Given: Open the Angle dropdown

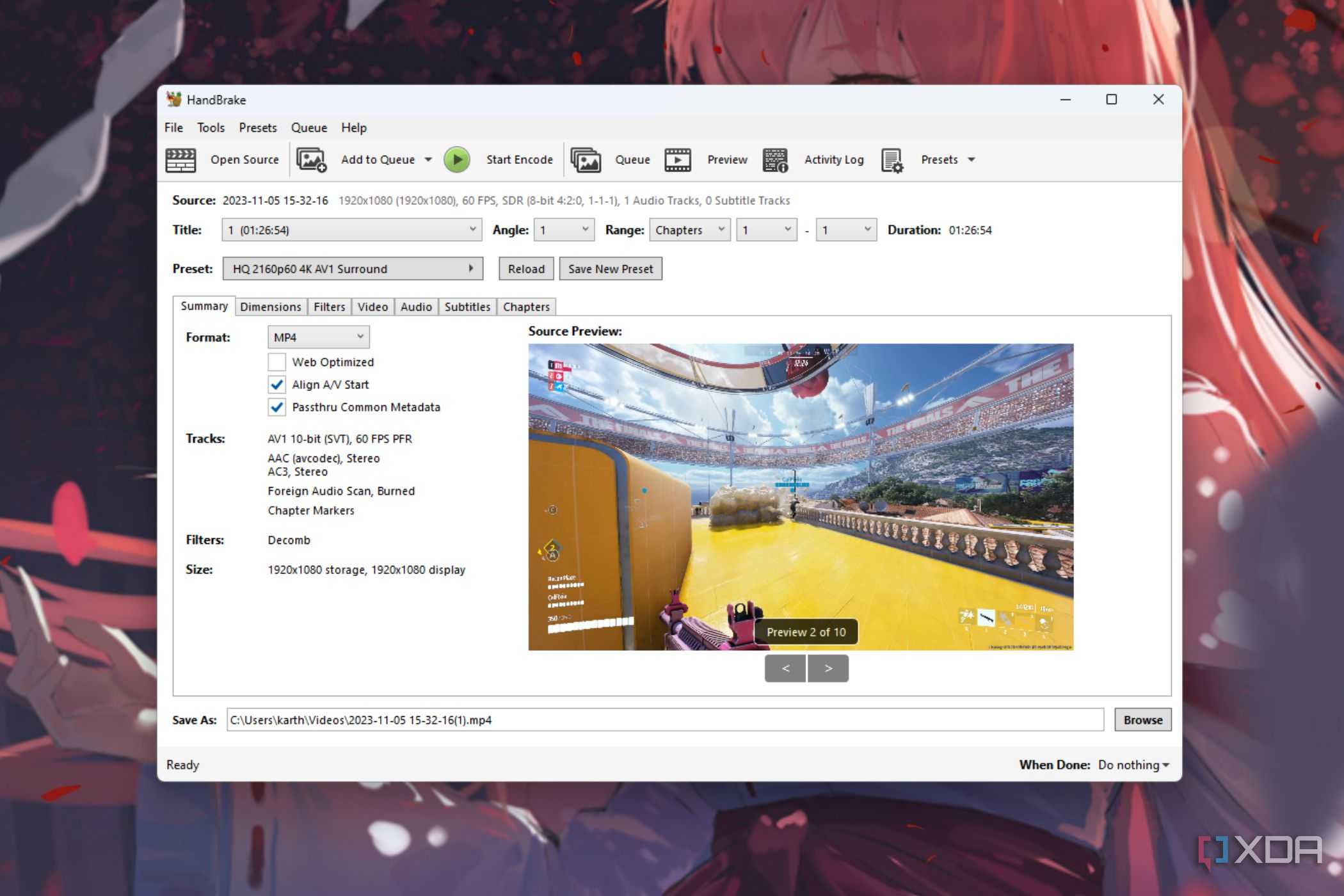Looking at the screenshot, I should [x=564, y=230].
